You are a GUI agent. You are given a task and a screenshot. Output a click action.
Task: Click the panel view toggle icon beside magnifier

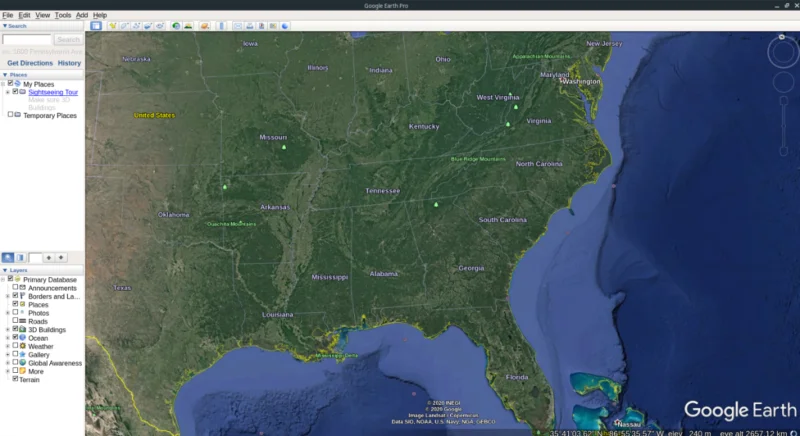(x=20, y=258)
